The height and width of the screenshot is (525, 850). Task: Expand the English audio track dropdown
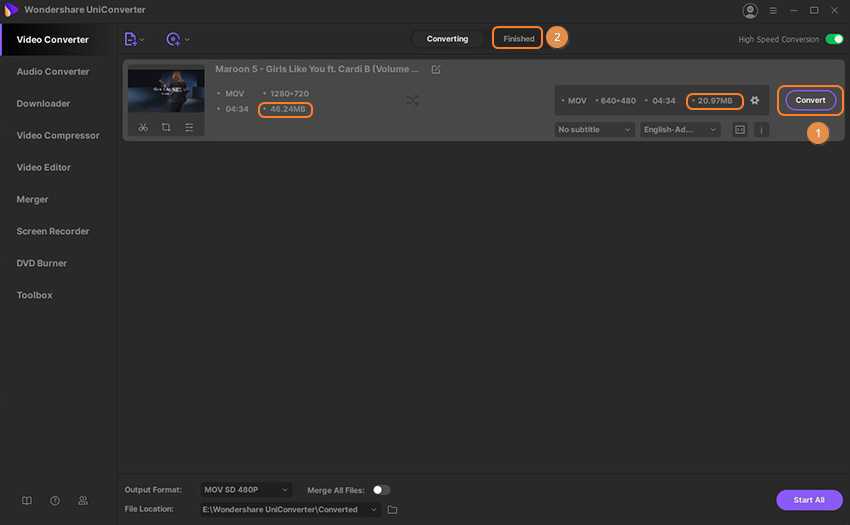(x=681, y=130)
